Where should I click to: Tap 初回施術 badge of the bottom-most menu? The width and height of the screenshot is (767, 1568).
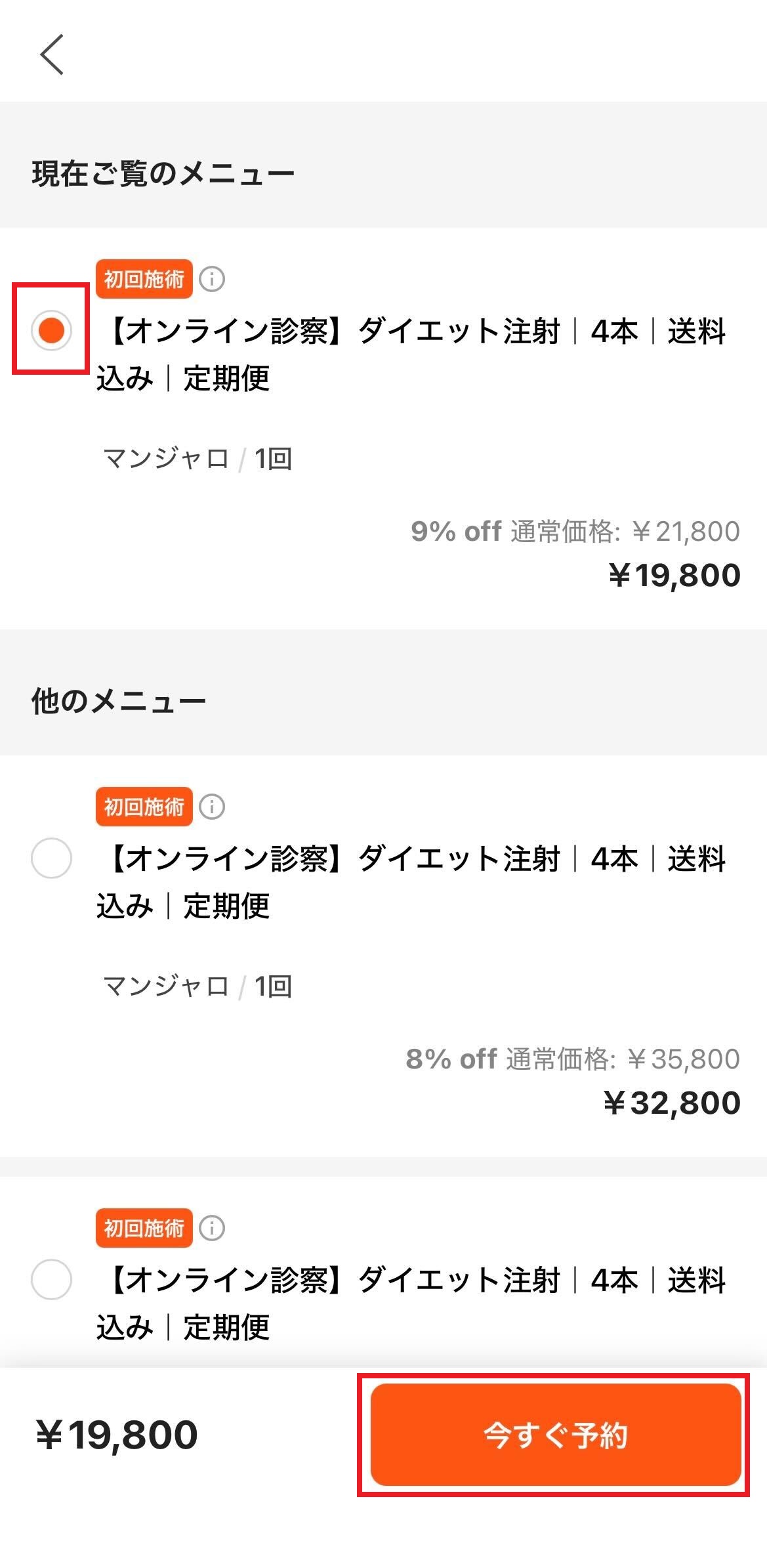144,1227
